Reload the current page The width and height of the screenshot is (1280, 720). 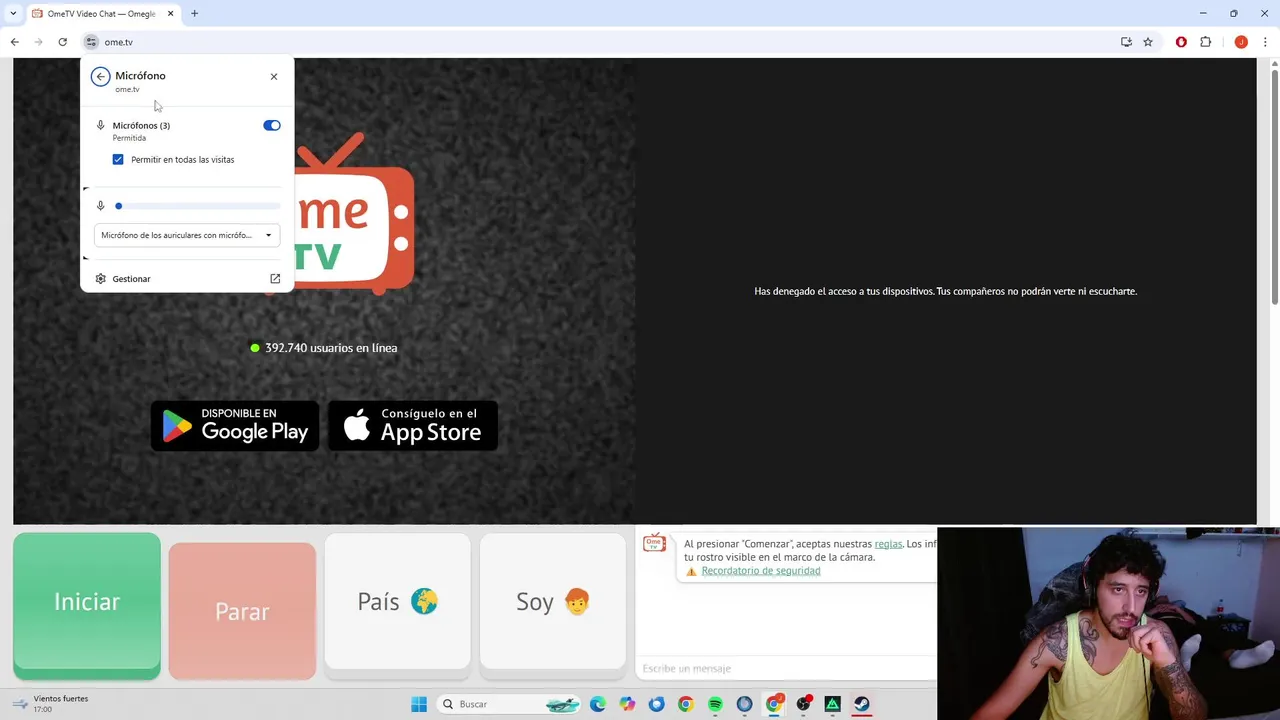click(x=62, y=42)
